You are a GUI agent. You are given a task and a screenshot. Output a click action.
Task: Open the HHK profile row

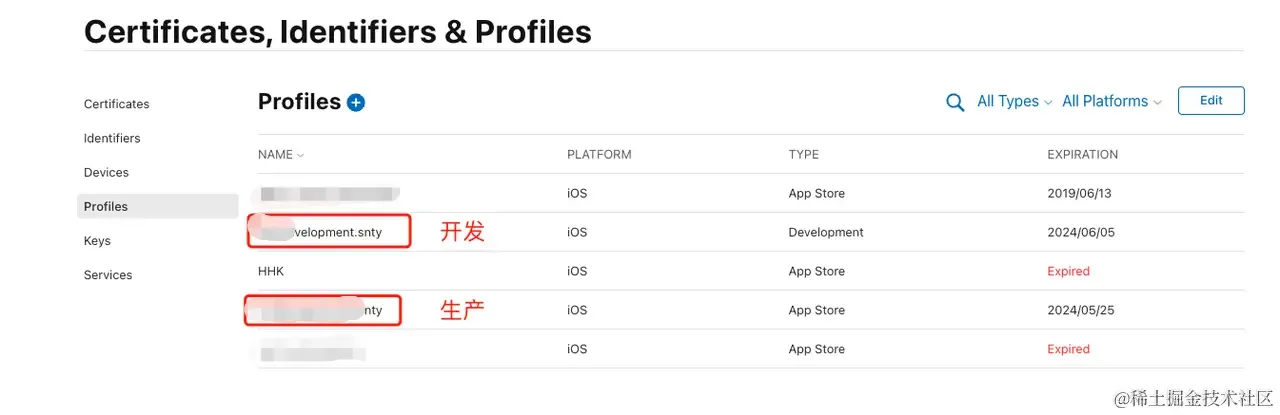coord(751,271)
